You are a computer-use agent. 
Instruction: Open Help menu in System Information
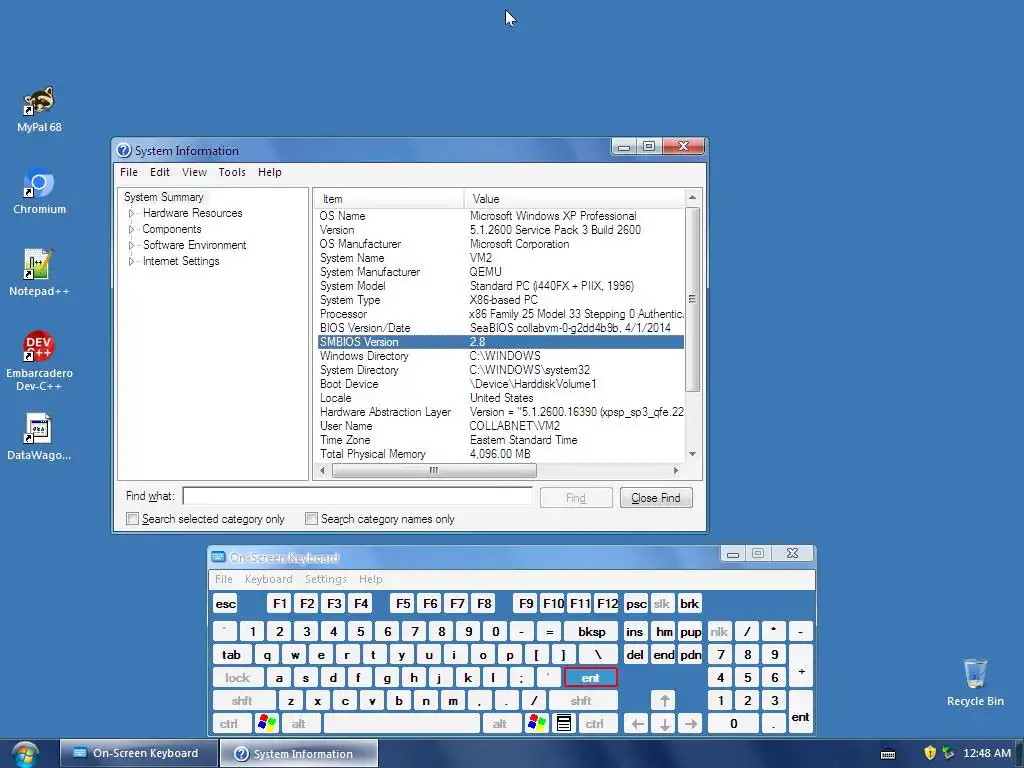[x=270, y=172]
